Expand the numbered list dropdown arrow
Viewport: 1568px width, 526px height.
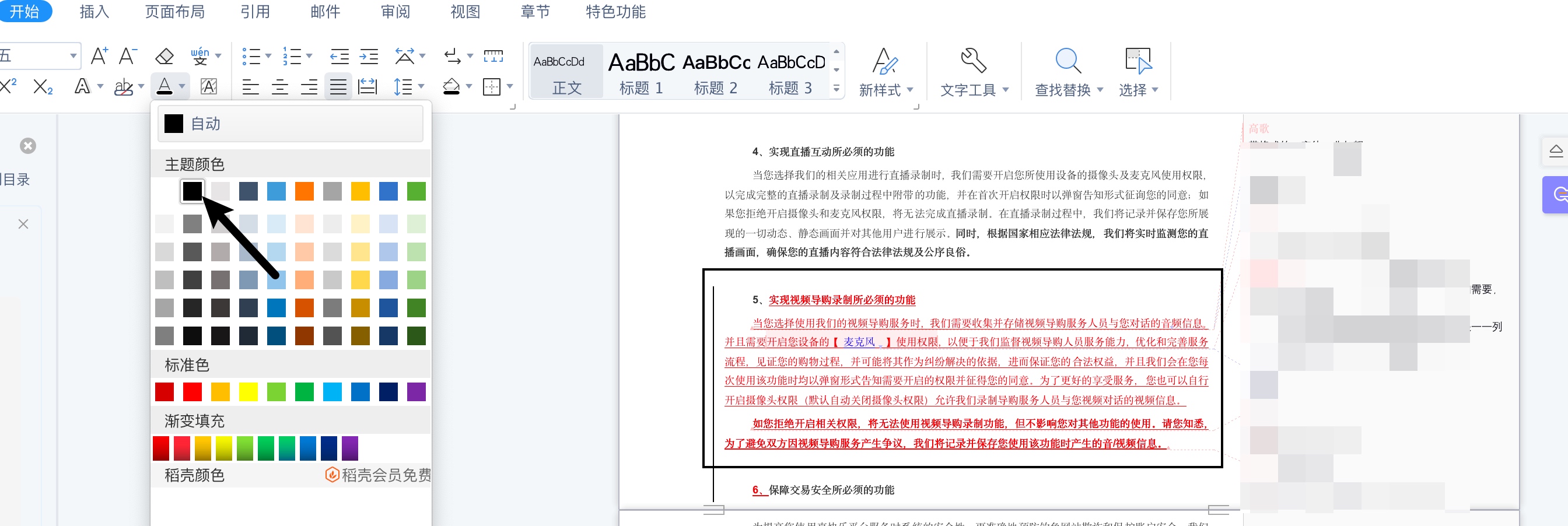point(309,57)
